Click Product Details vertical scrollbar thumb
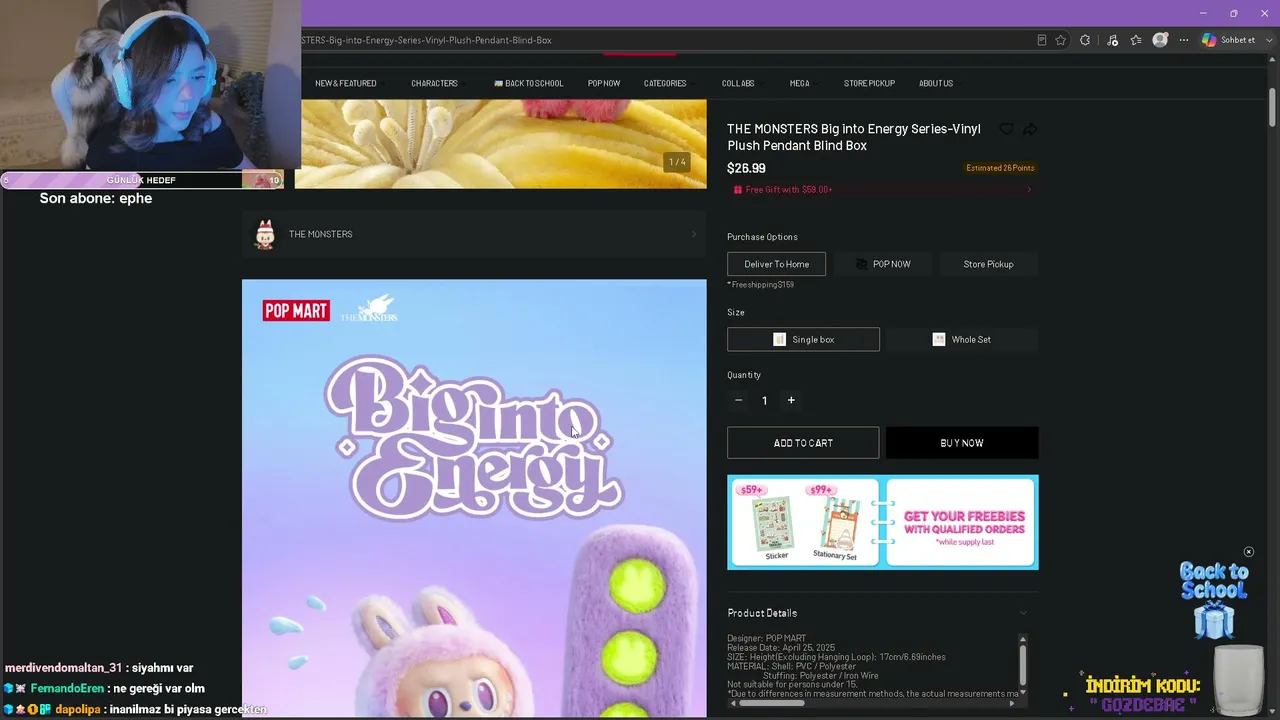 tap(1022, 664)
